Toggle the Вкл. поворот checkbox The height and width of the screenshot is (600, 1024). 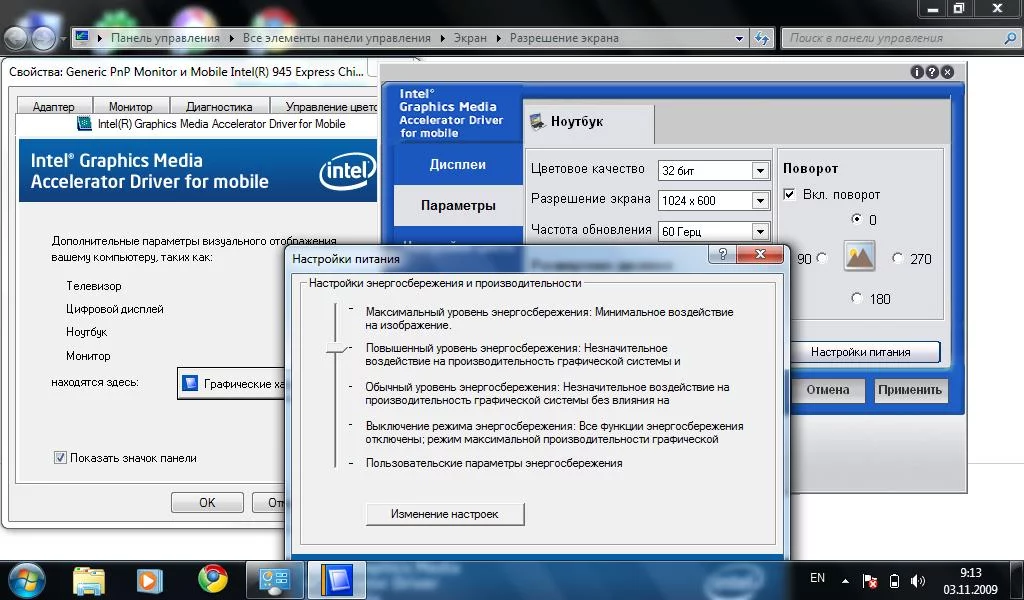(790, 194)
